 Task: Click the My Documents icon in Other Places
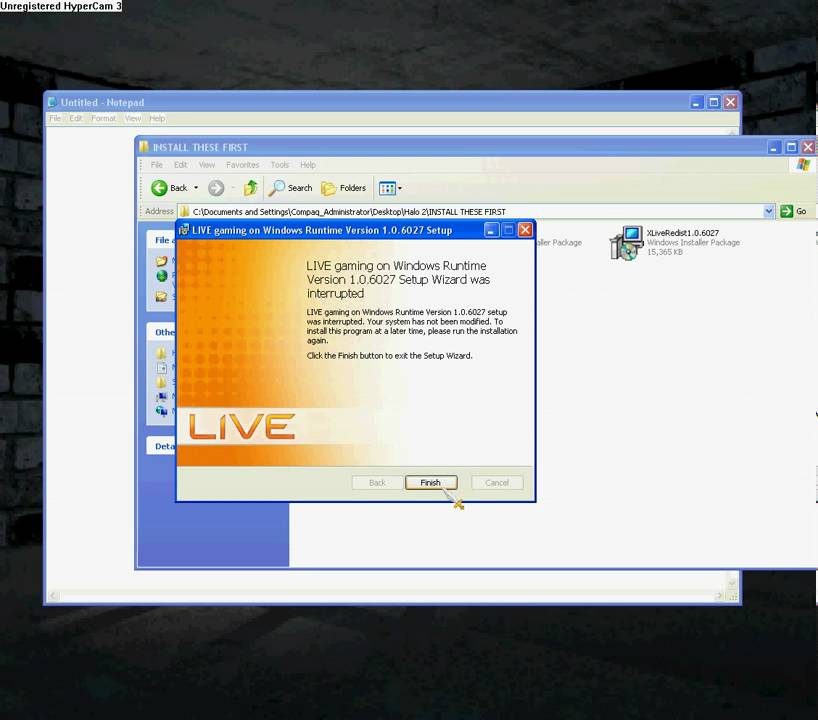pos(162,368)
